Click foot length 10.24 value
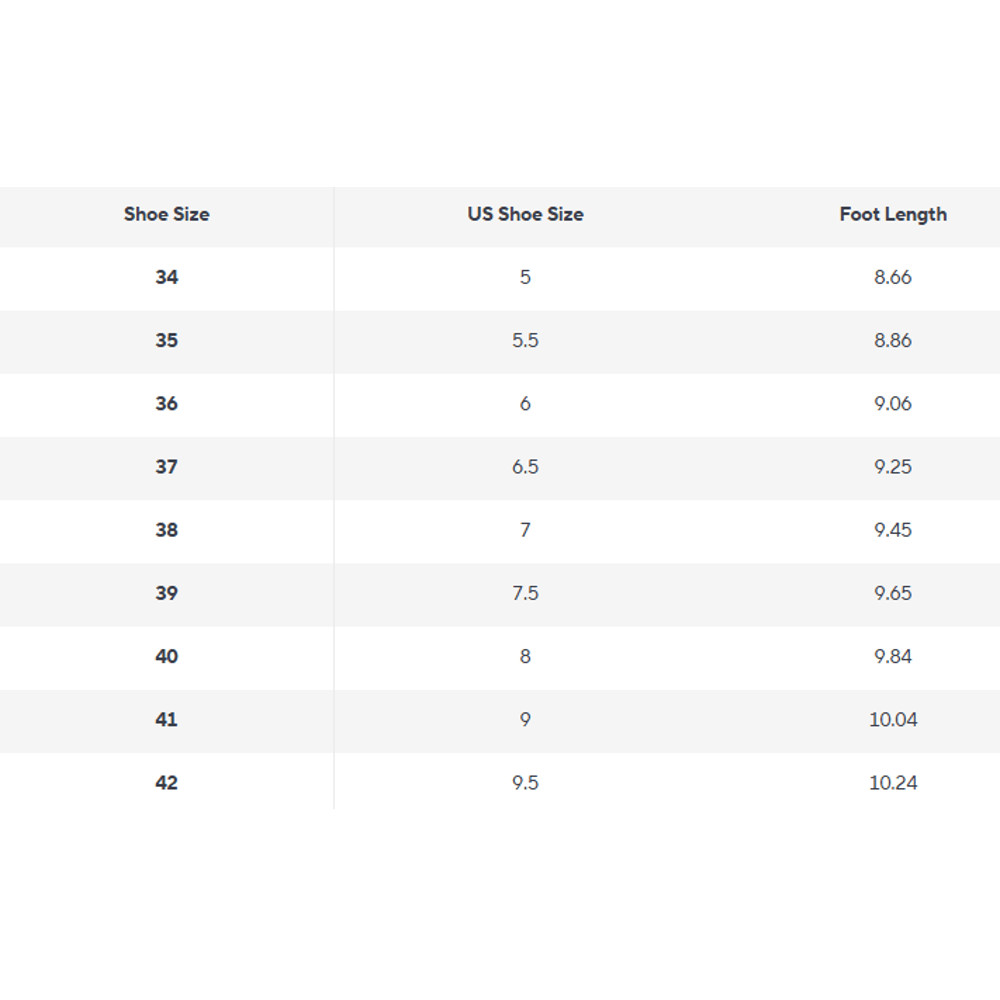 [x=893, y=783]
